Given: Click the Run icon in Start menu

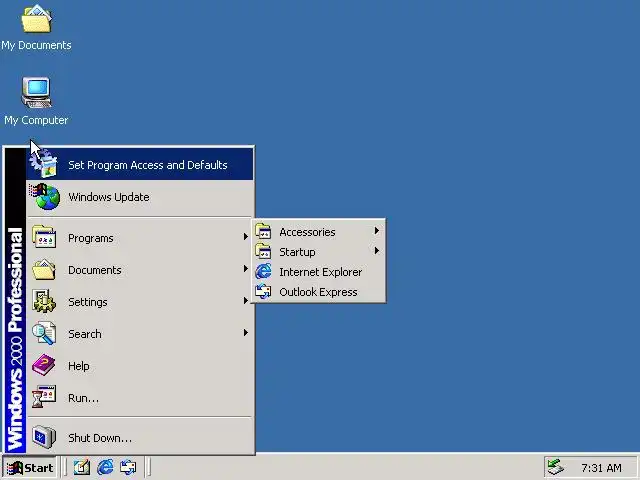Looking at the screenshot, I should coord(44,397).
